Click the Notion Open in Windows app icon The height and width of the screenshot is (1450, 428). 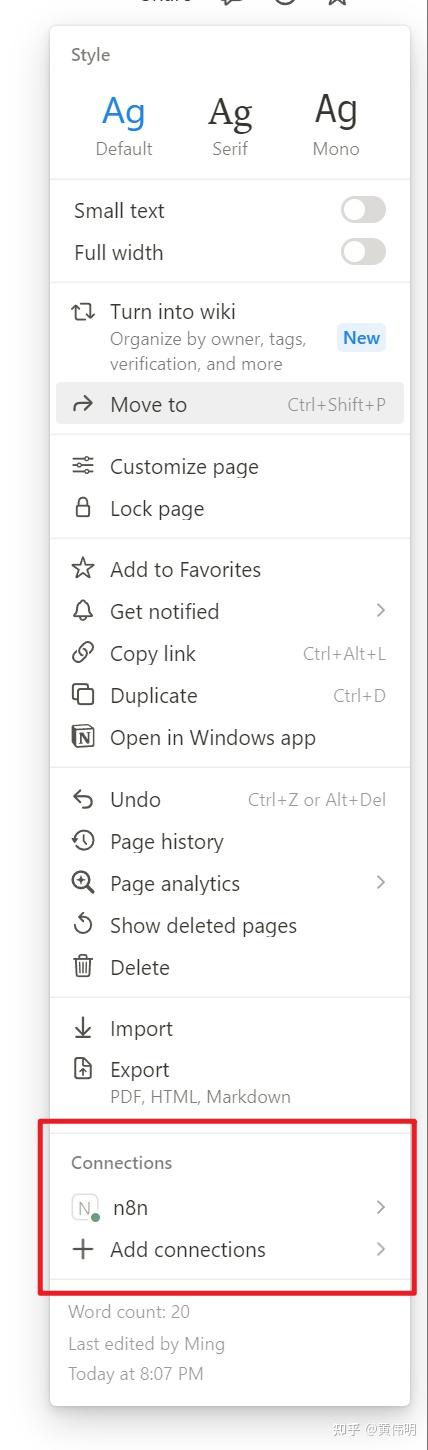83,737
